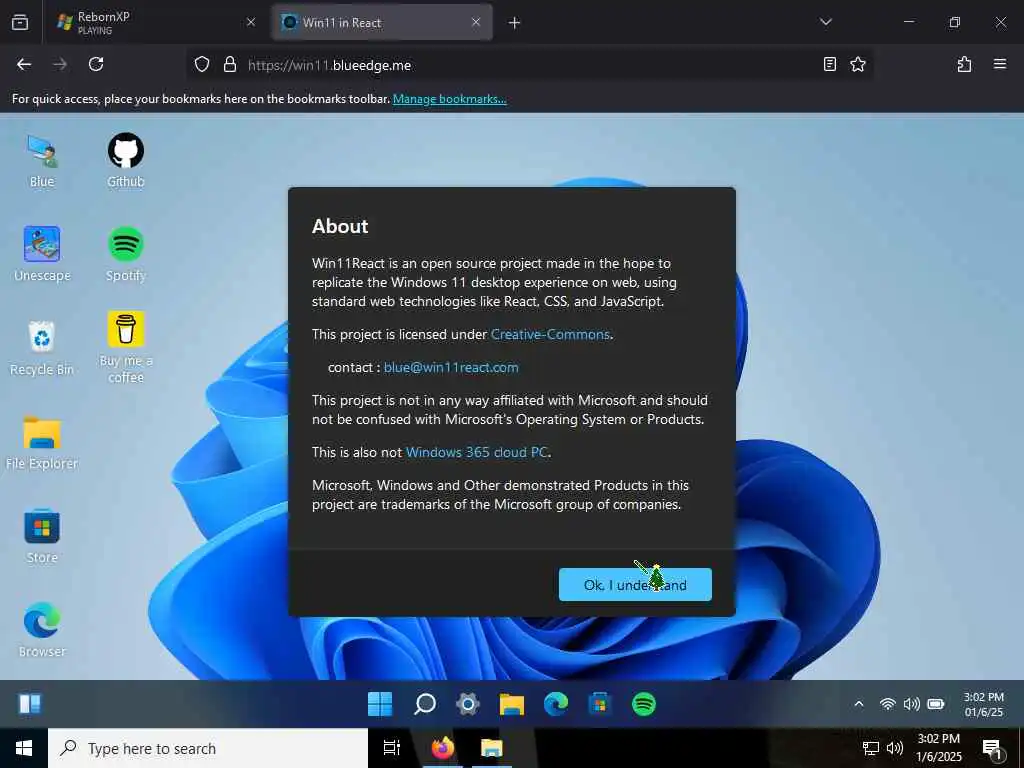This screenshot has height=768, width=1024.
Task: Close the RebornXP tab
Action: (x=251, y=22)
